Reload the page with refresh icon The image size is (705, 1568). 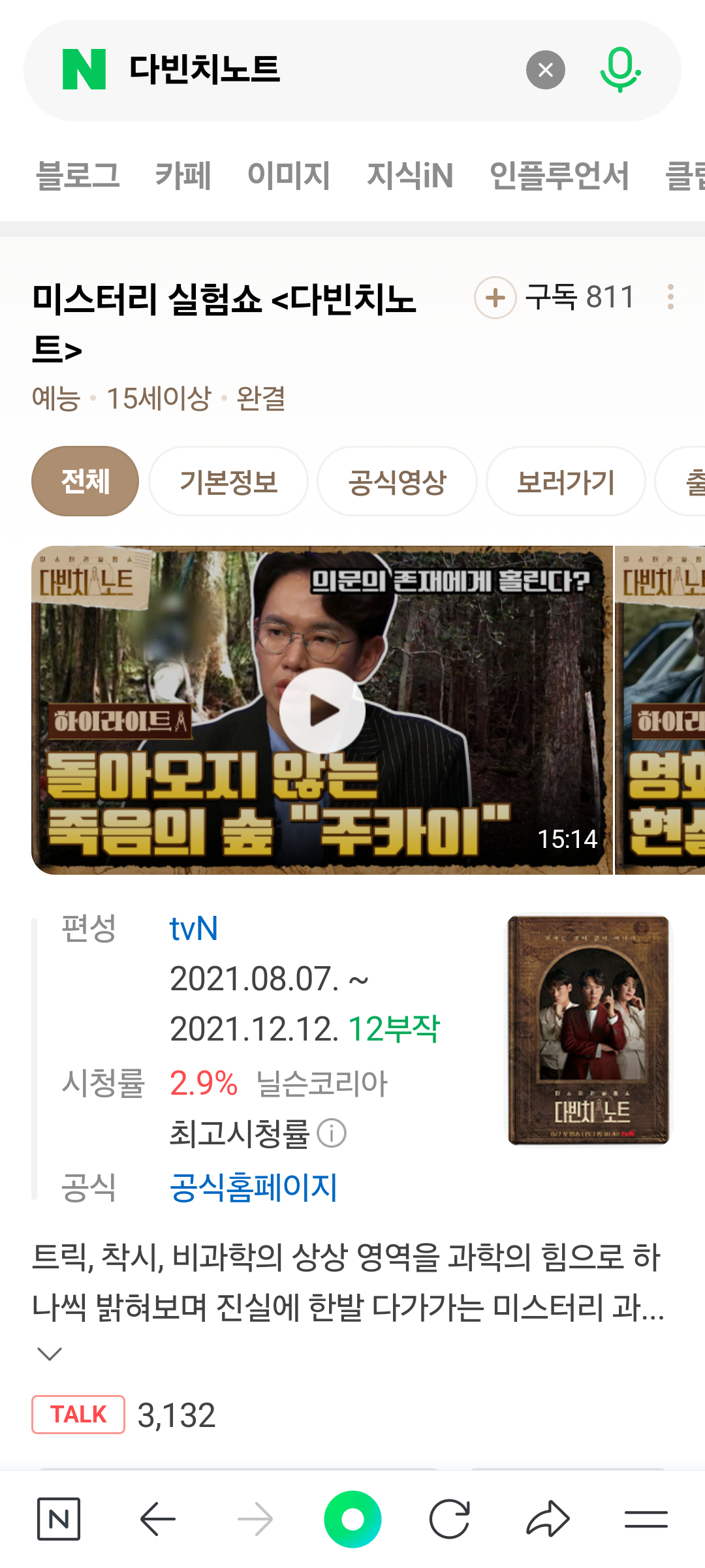click(x=450, y=1519)
